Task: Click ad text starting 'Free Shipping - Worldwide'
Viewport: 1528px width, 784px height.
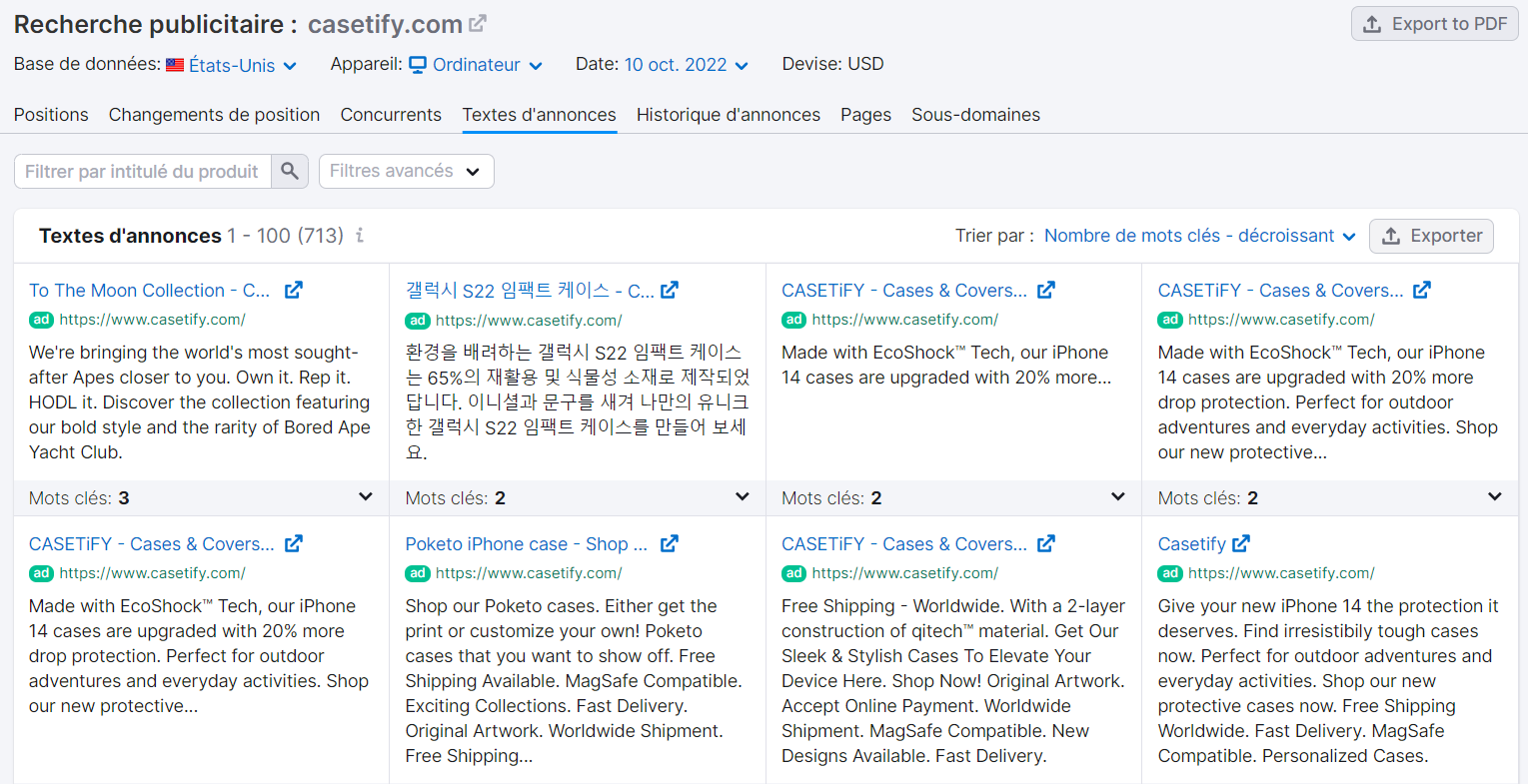Action: tap(953, 681)
